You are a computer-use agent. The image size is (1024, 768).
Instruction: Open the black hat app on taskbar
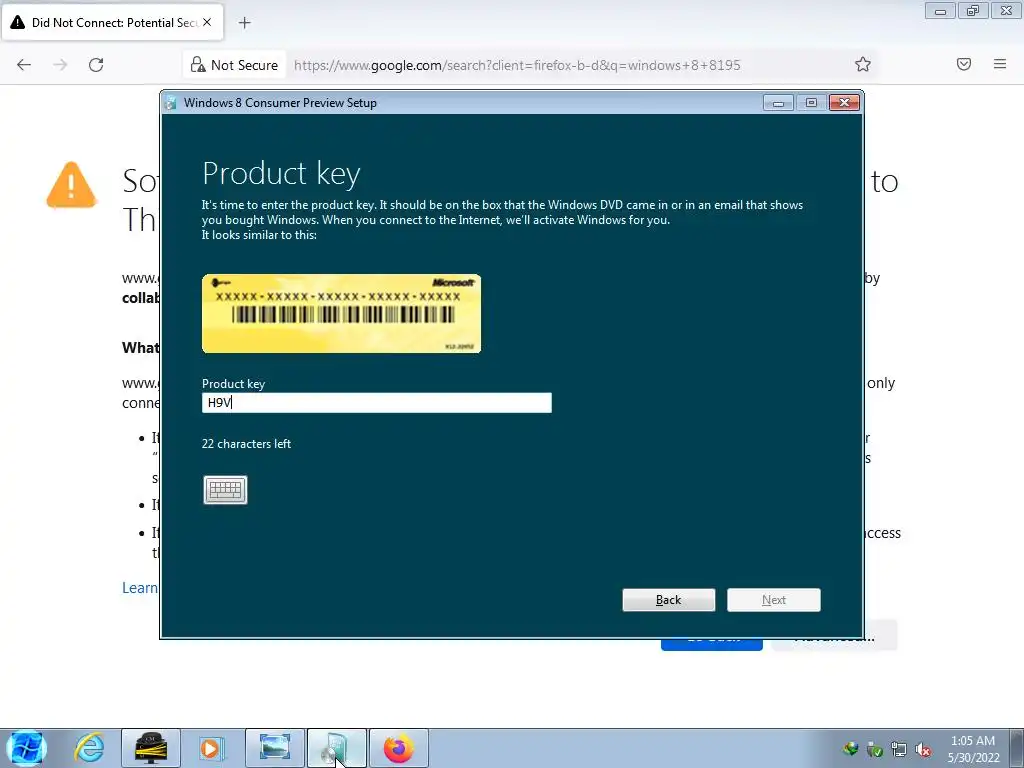click(151, 748)
